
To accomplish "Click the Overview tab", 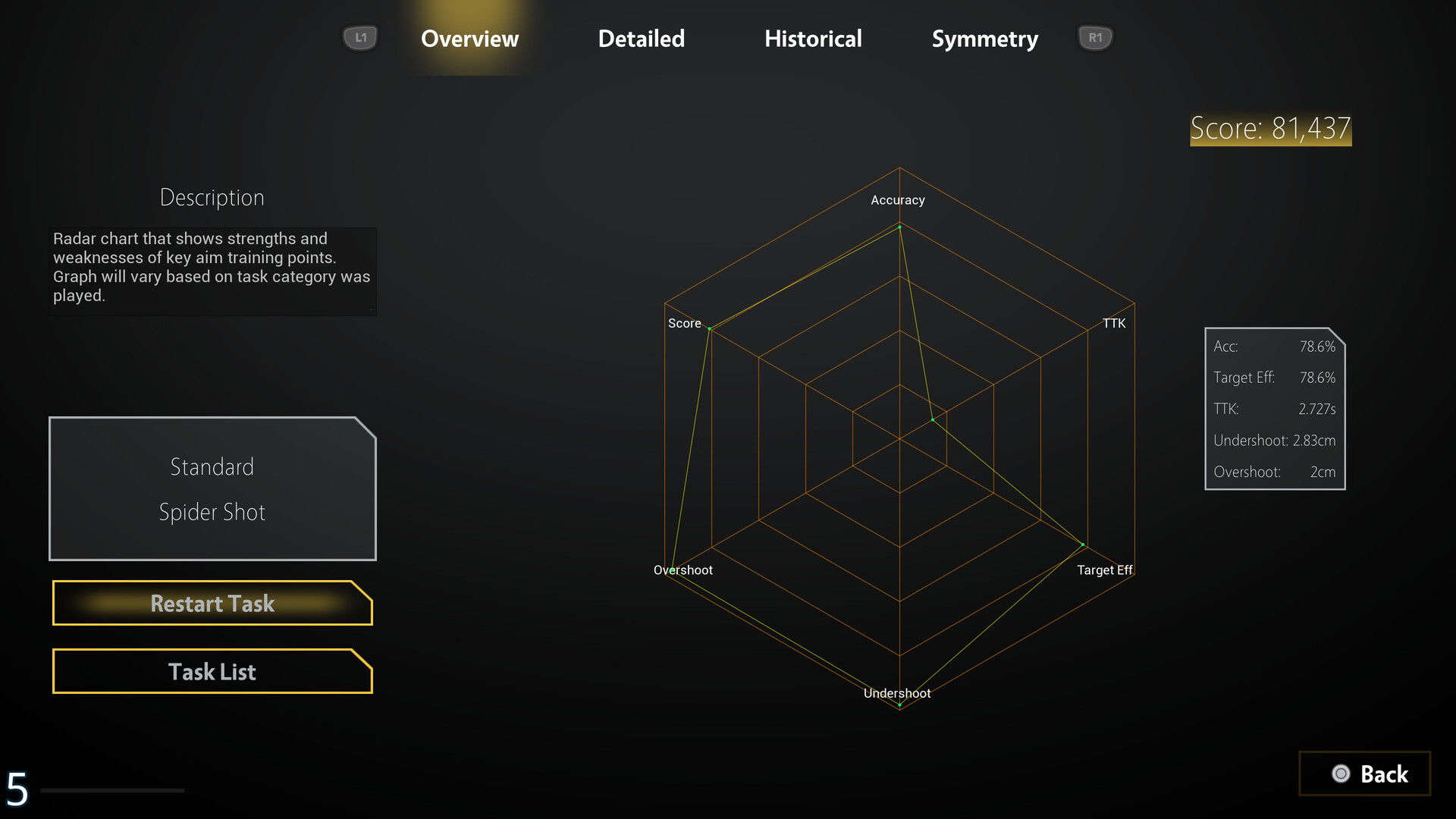I will click(x=469, y=39).
